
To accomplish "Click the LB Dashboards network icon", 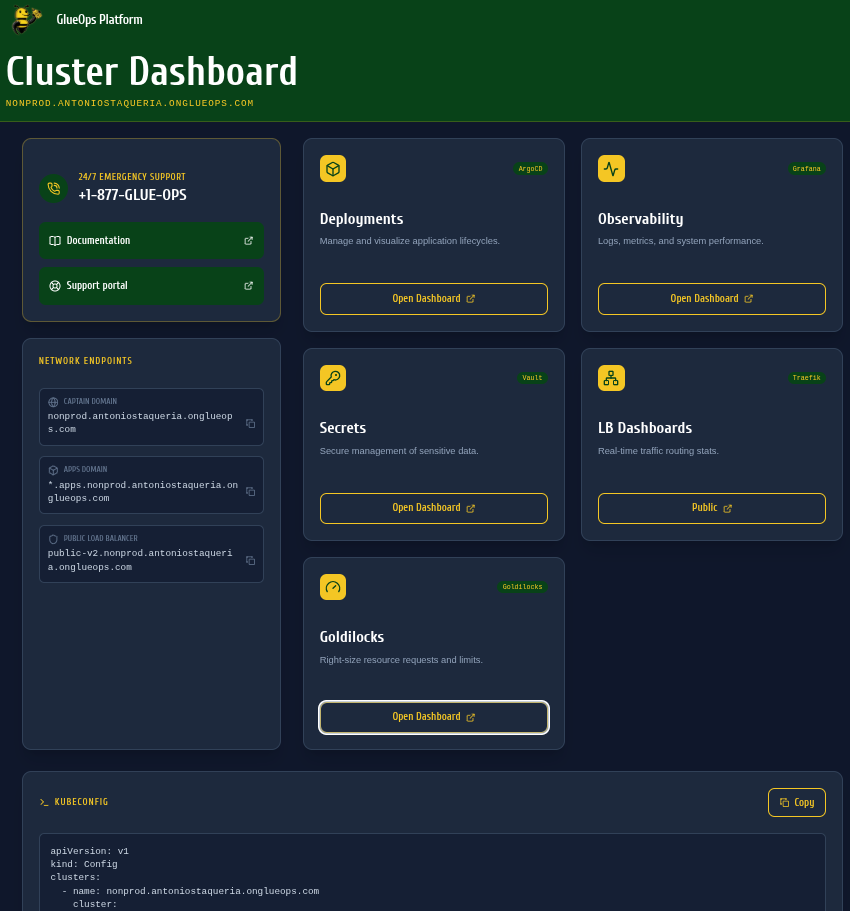I will coord(611,378).
